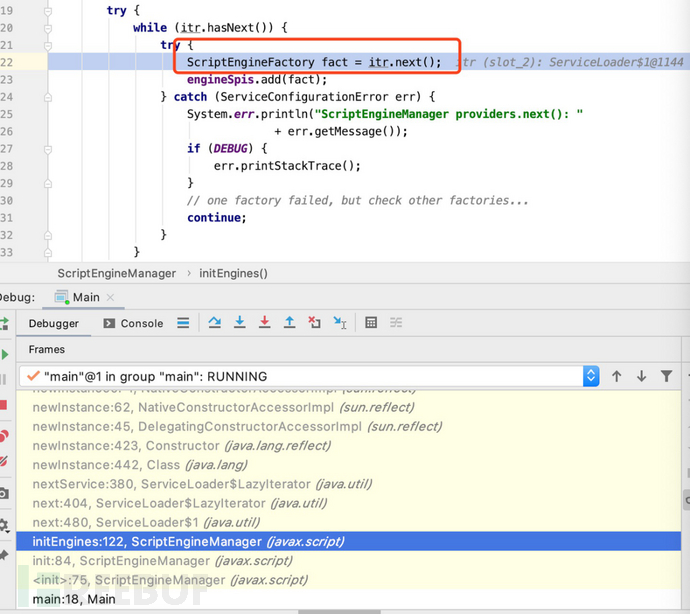Image resolution: width=690 pixels, height=614 pixels.
Task: Click the engineSpis.add(fact) code line
Action: click(x=257, y=80)
